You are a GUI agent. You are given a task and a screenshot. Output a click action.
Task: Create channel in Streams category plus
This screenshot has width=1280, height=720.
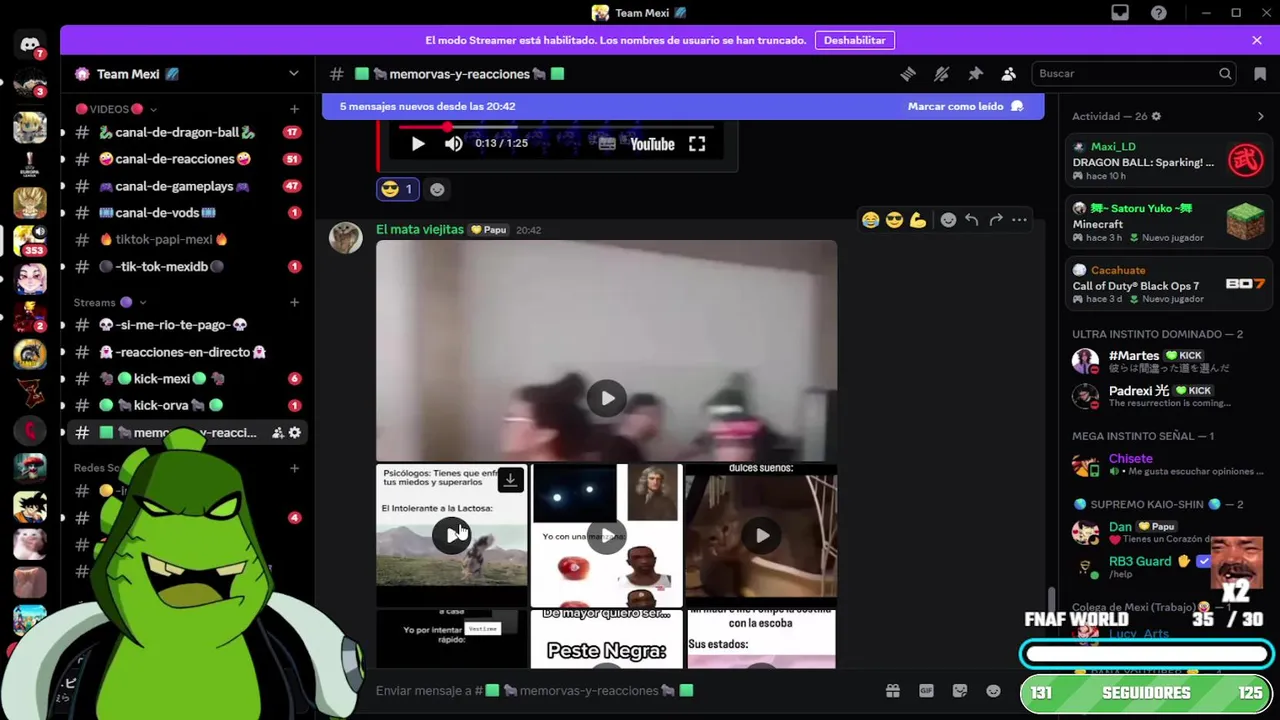(x=294, y=302)
